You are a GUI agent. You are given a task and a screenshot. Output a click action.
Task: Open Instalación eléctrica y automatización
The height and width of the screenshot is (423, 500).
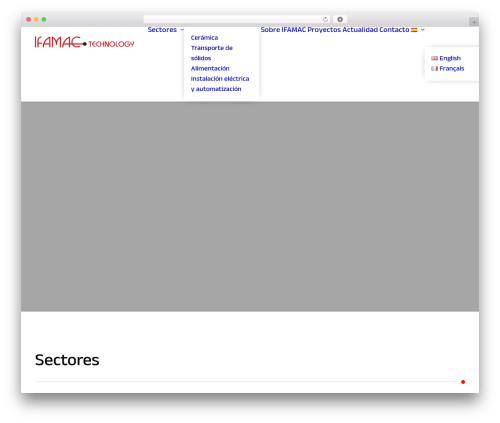click(x=220, y=84)
